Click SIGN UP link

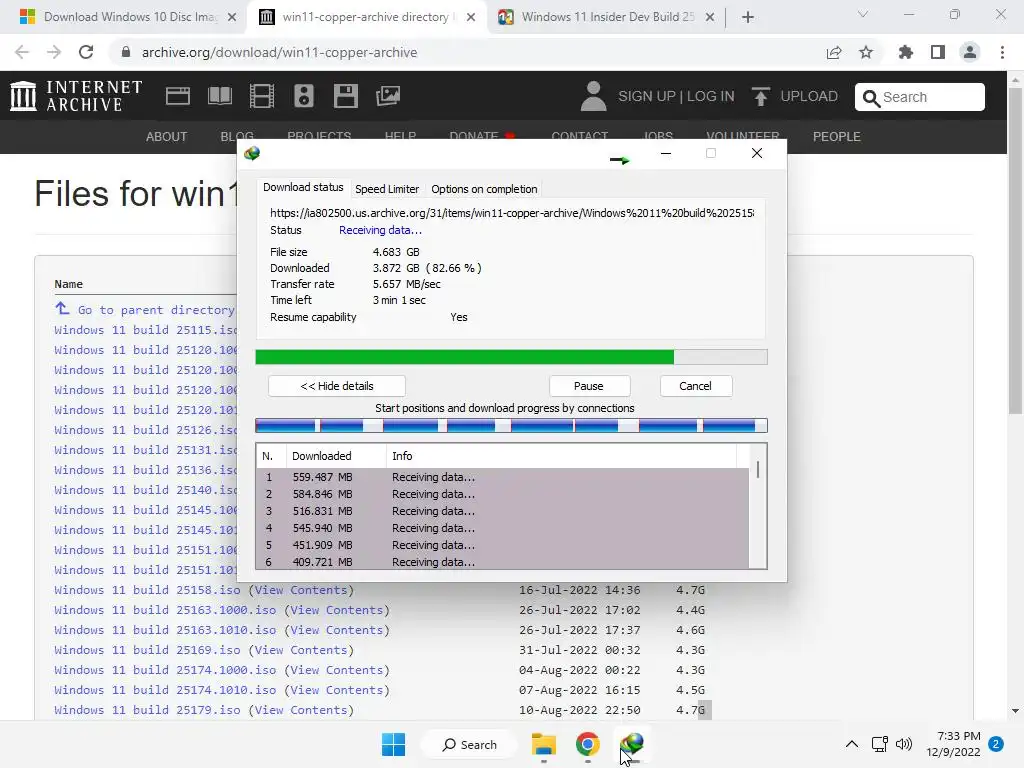click(x=647, y=96)
